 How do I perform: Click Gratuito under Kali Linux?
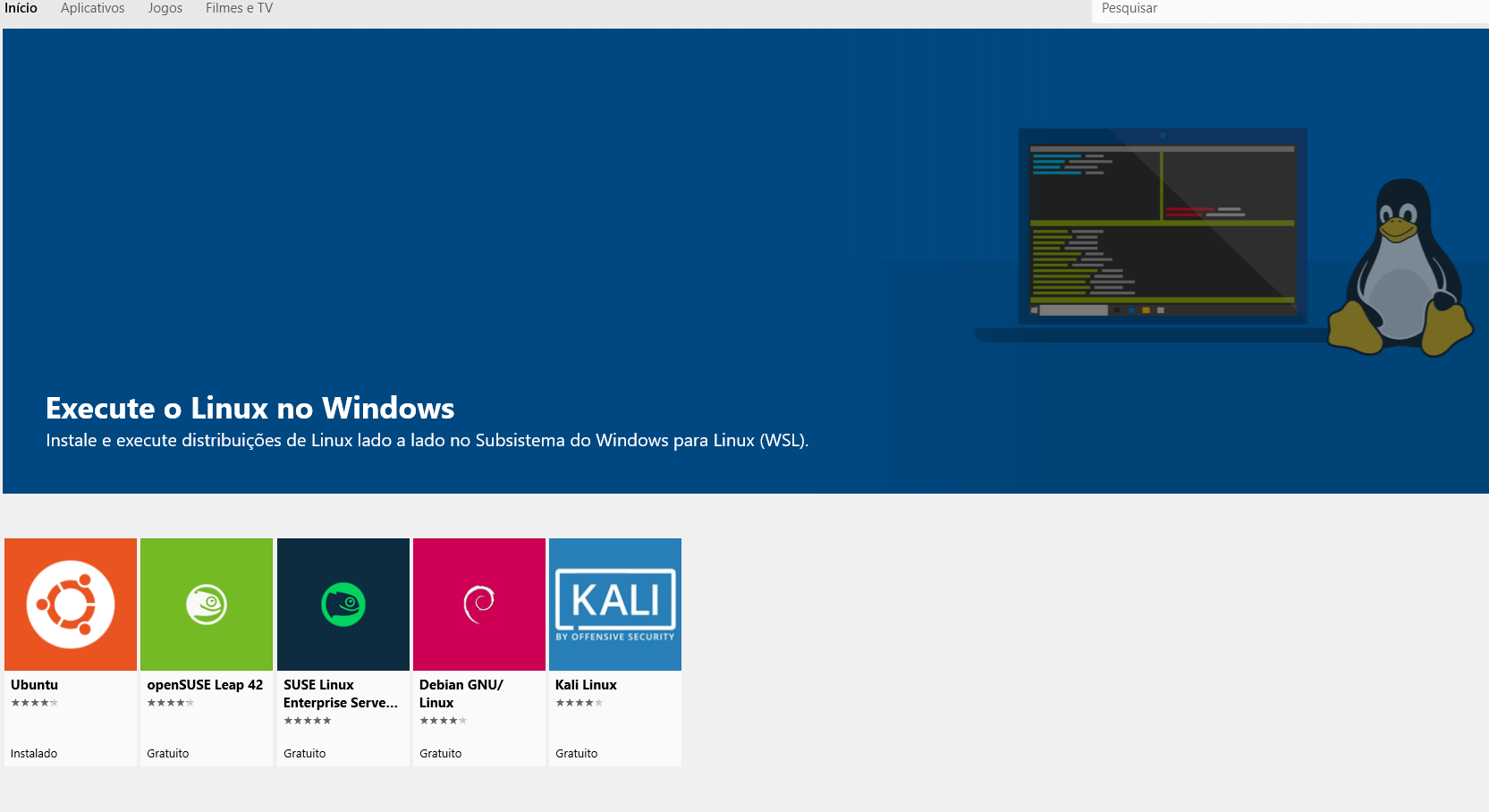coord(577,754)
